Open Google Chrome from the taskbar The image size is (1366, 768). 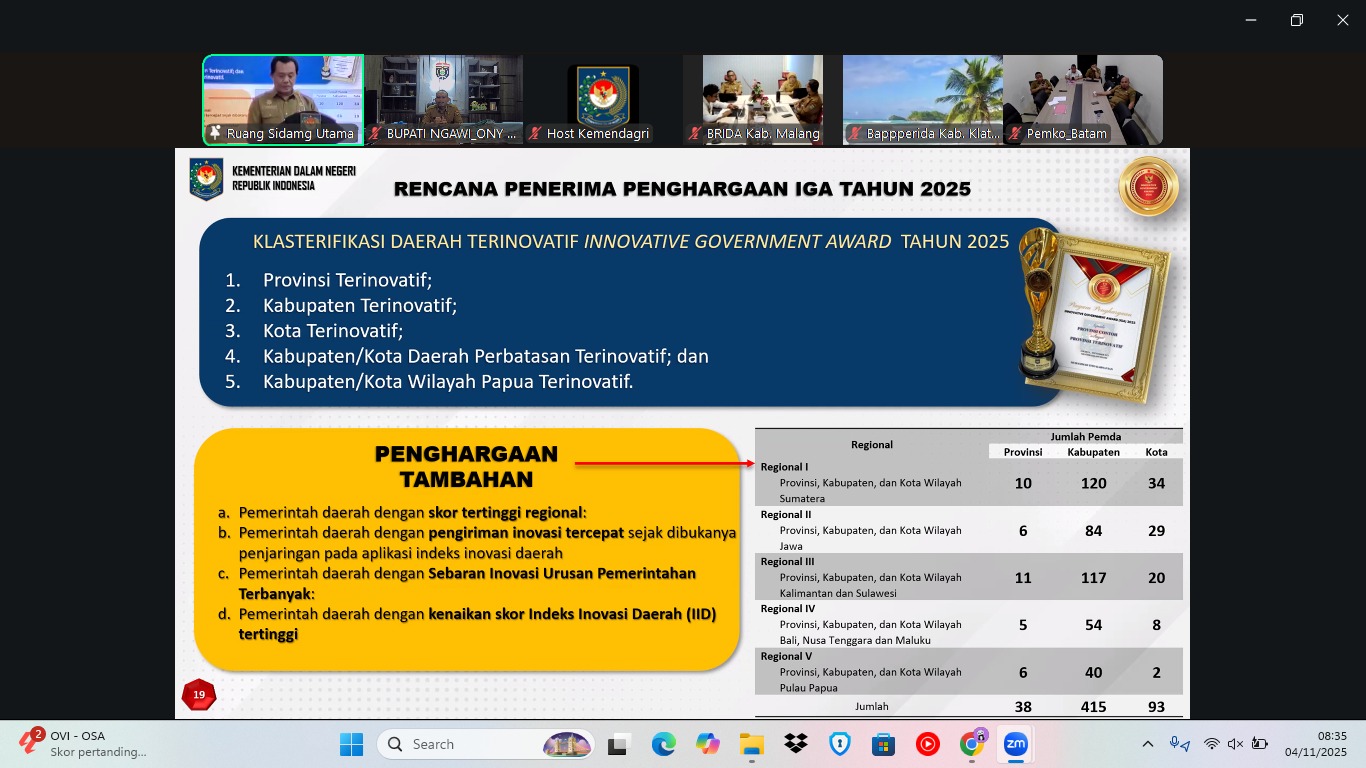[972, 744]
